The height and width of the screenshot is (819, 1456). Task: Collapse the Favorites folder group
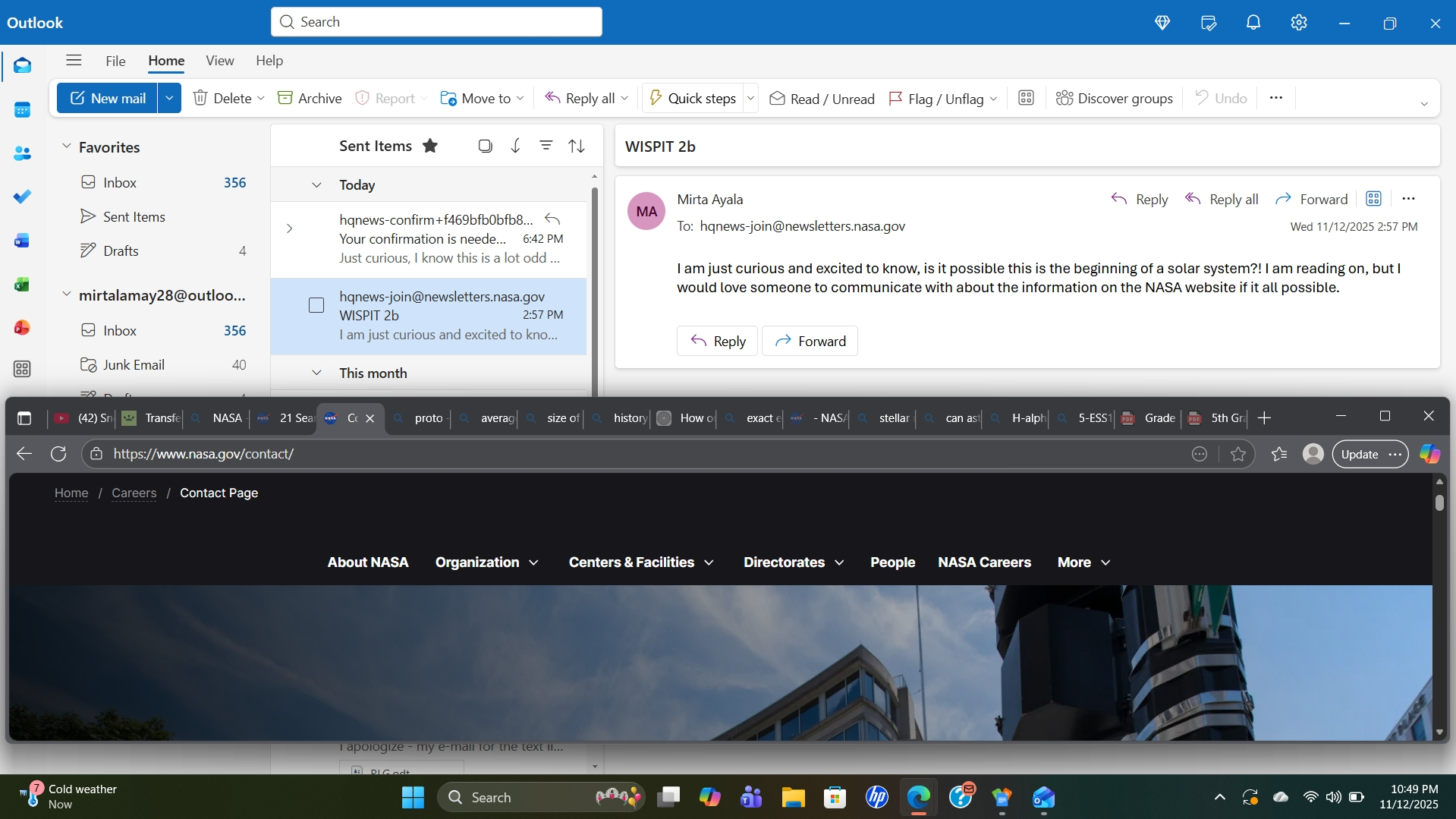pyautogui.click(x=66, y=146)
